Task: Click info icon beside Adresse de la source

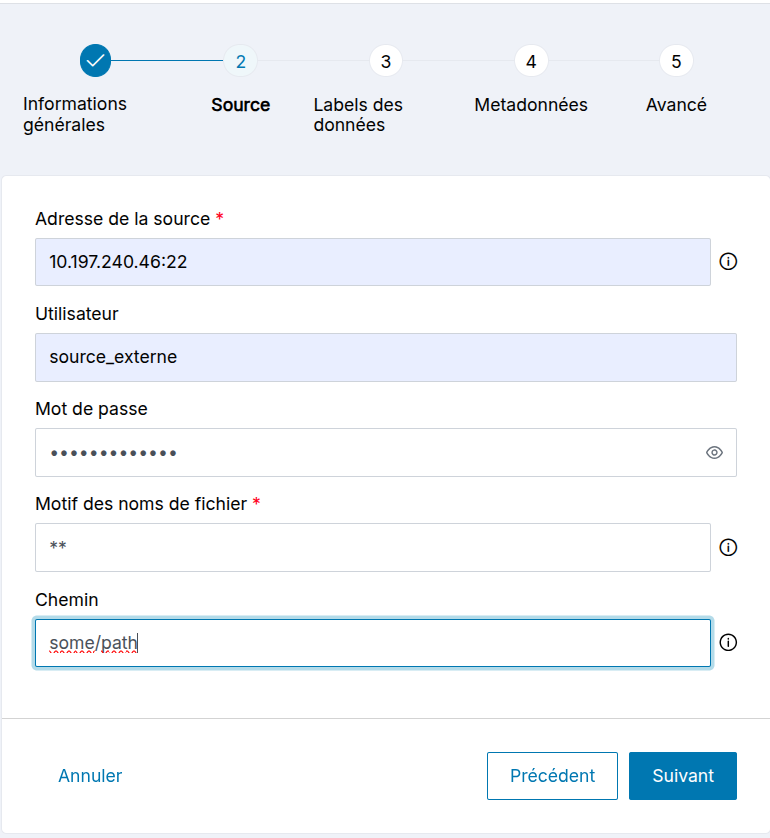Action: [x=728, y=262]
